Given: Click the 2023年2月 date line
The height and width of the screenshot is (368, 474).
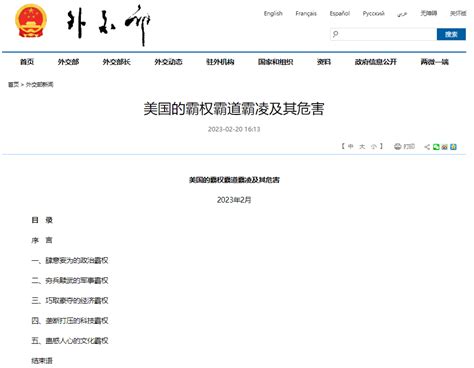Looking at the screenshot, I should (x=234, y=200).
